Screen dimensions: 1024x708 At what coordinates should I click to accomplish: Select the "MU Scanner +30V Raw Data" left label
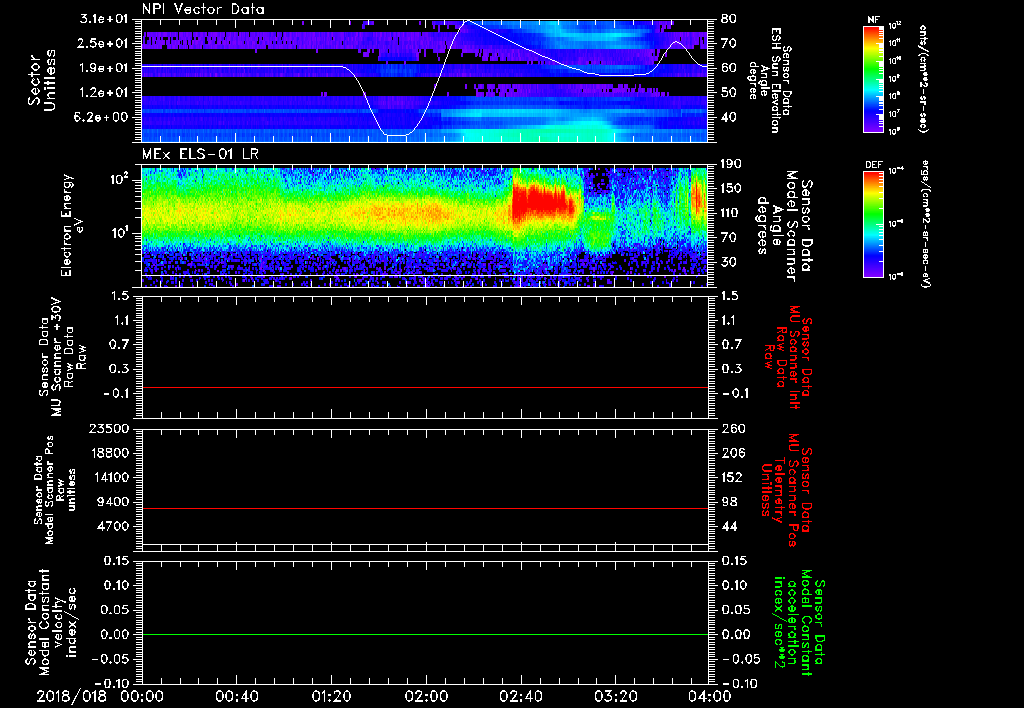pos(62,357)
